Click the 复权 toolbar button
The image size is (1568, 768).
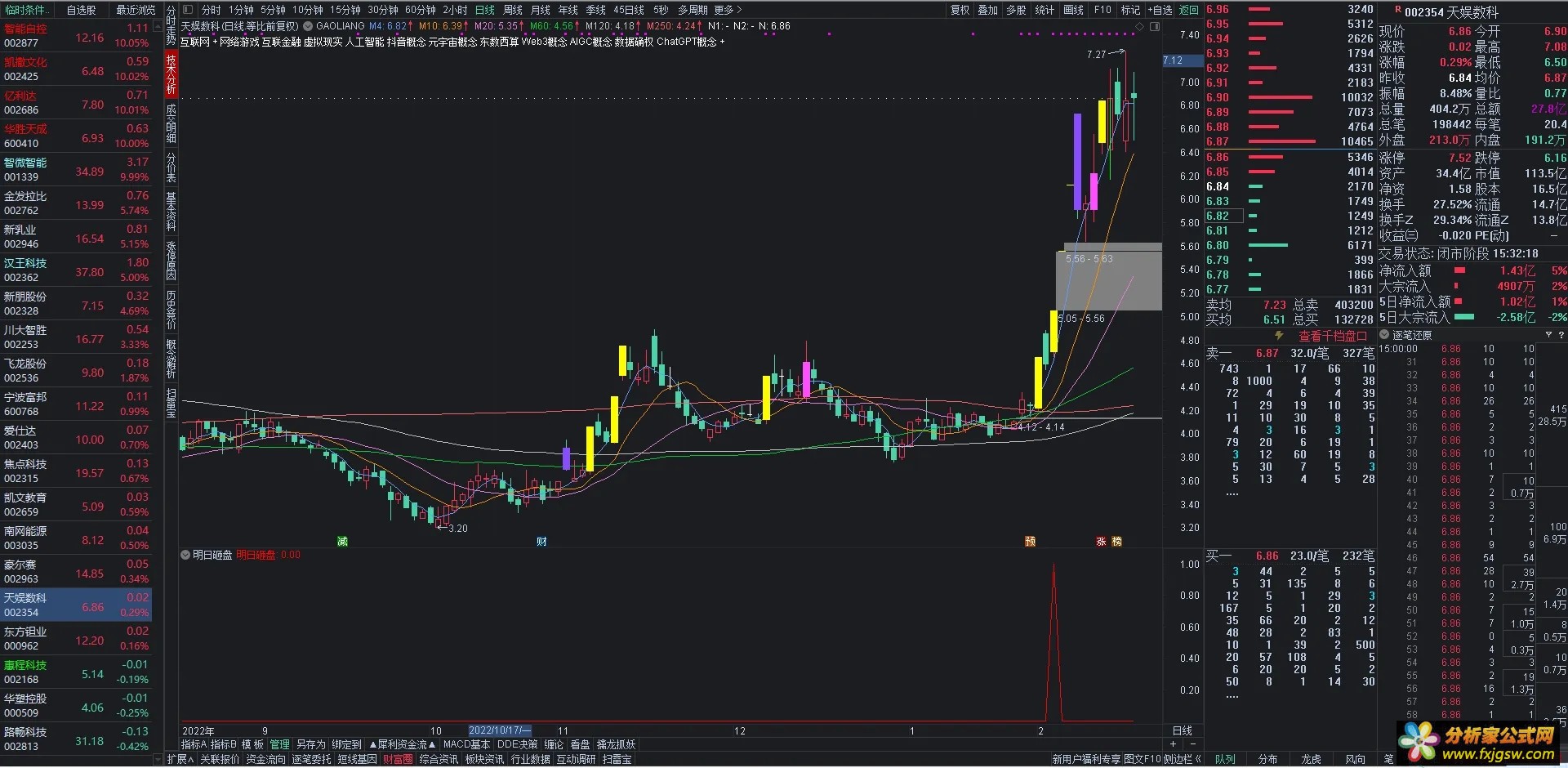click(x=960, y=10)
